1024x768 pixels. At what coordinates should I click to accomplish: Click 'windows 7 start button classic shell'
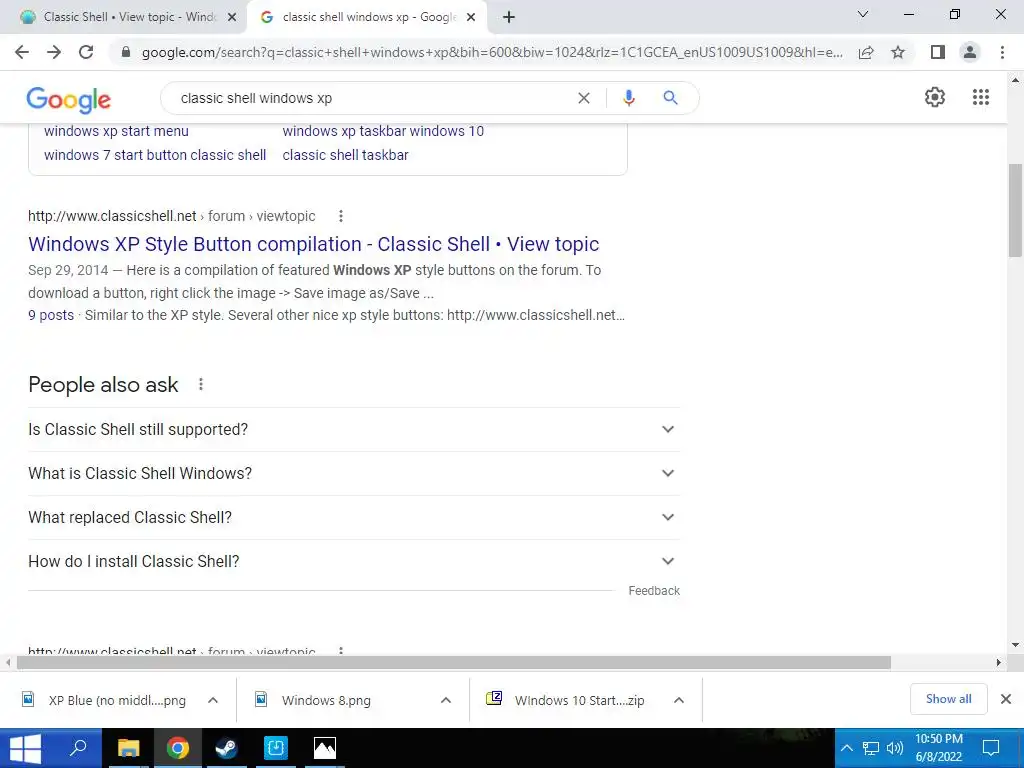coord(155,155)
